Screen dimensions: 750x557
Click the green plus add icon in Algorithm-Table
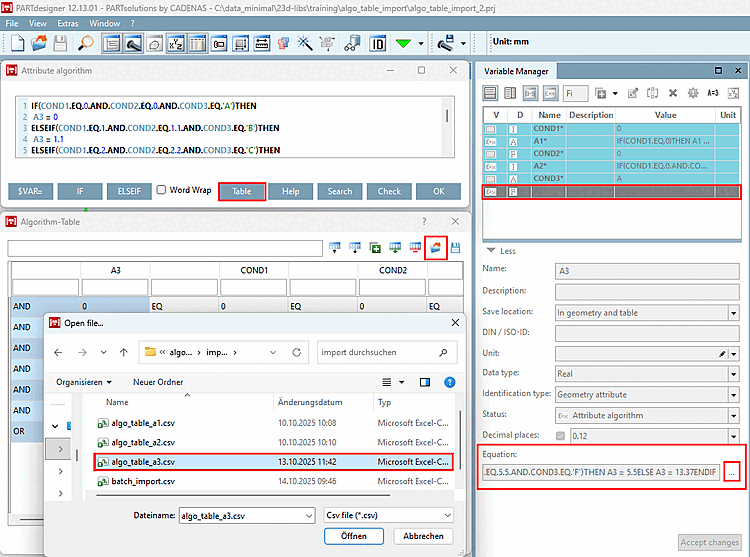[375, 248]
